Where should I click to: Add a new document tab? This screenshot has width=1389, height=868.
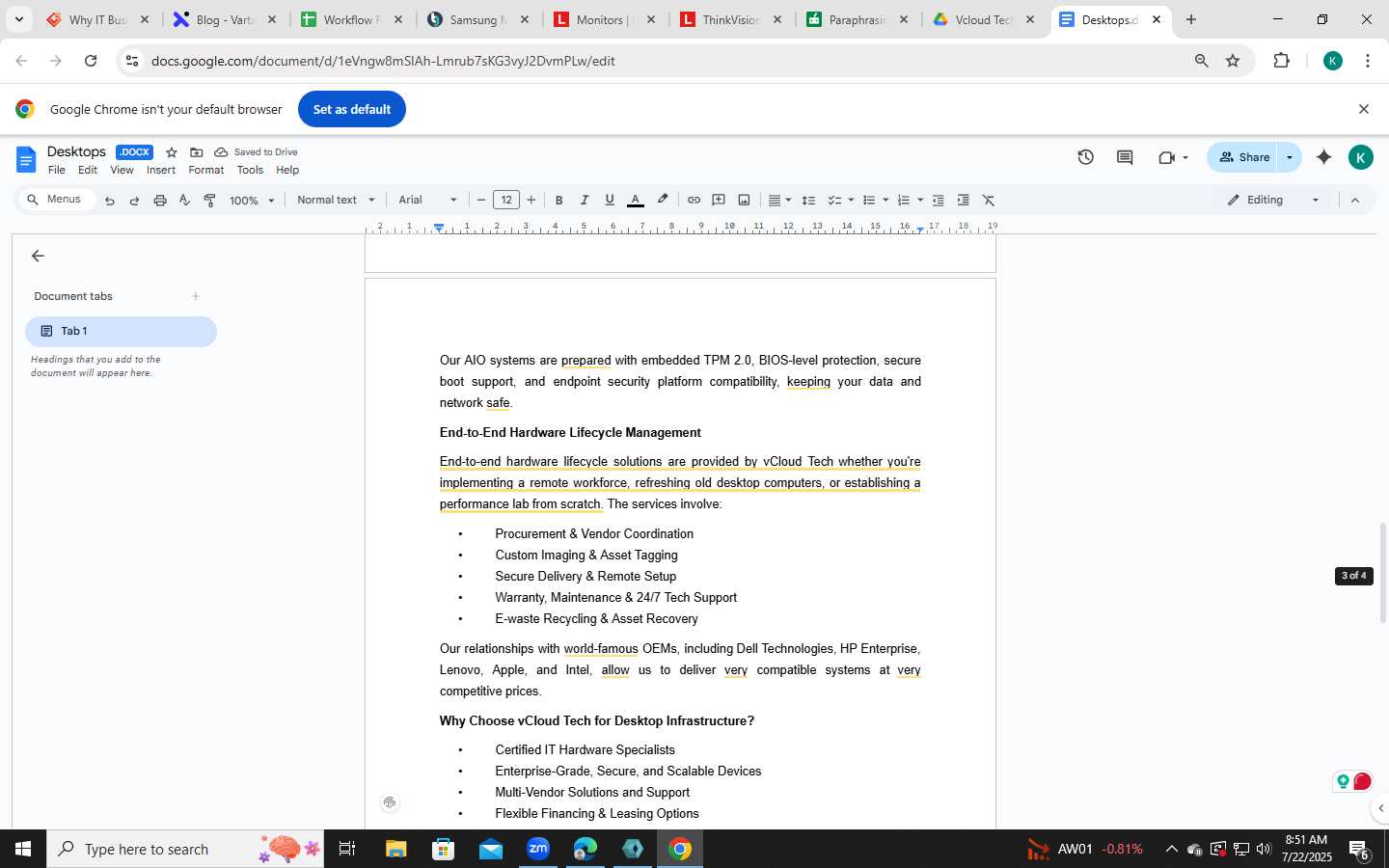coord(196,296)
